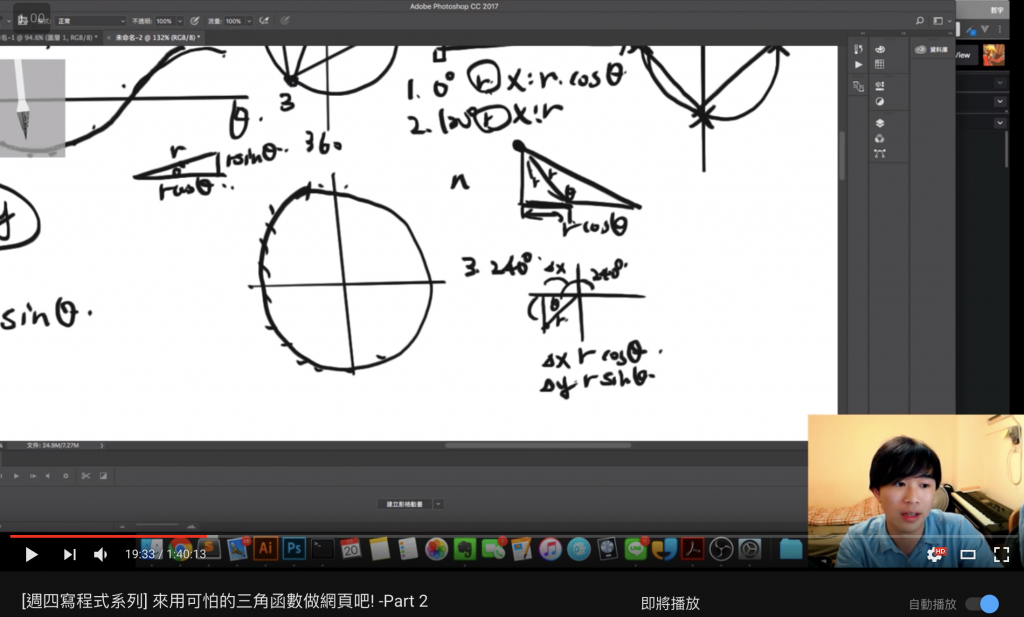Open the 資料庫 libraries panel tab
Screen dimensions: 1024x617
click(932, 50)
